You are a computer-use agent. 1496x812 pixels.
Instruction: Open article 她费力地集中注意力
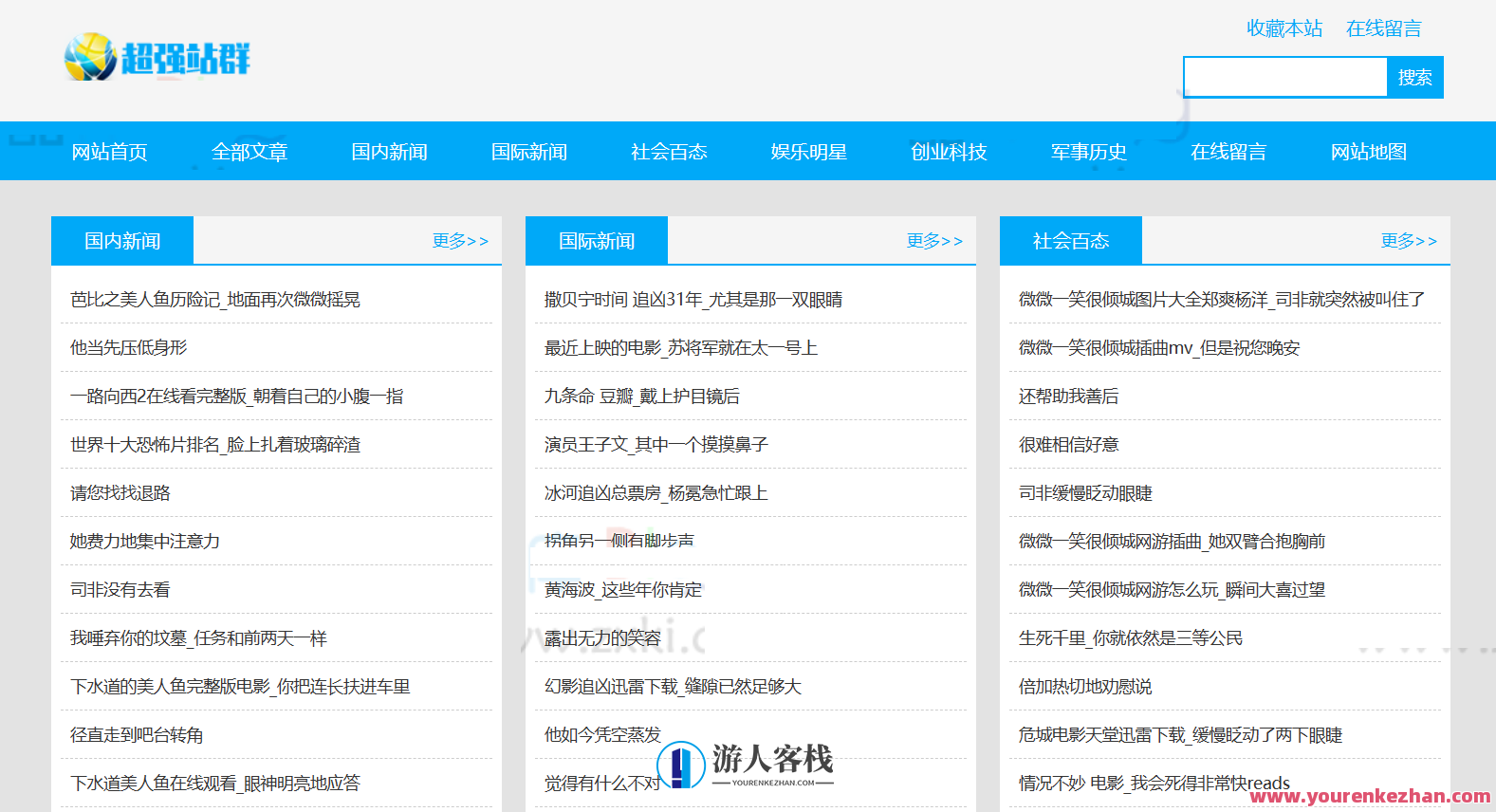[145, 542]
